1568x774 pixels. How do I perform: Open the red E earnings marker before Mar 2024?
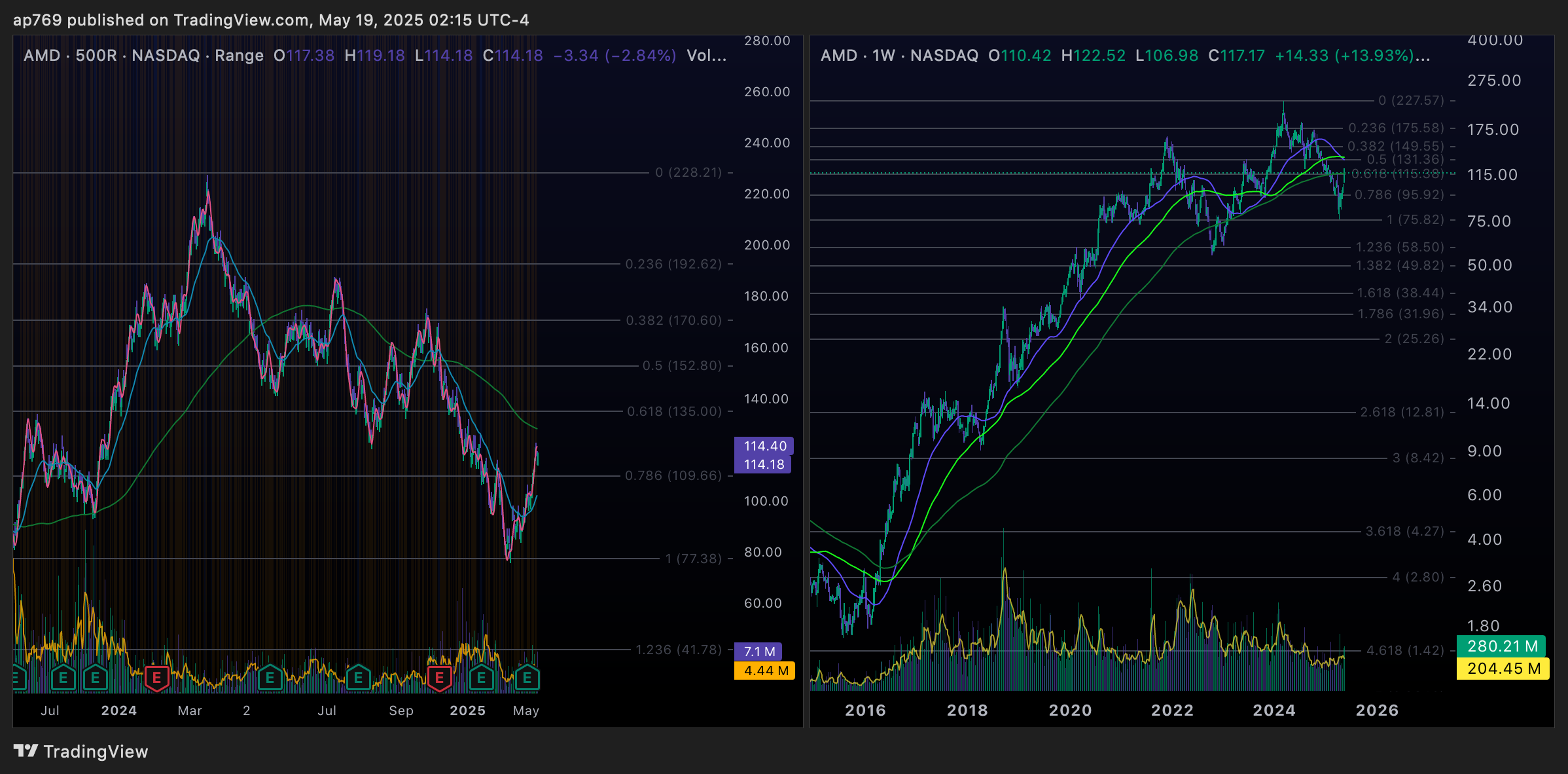pos(157,678)
